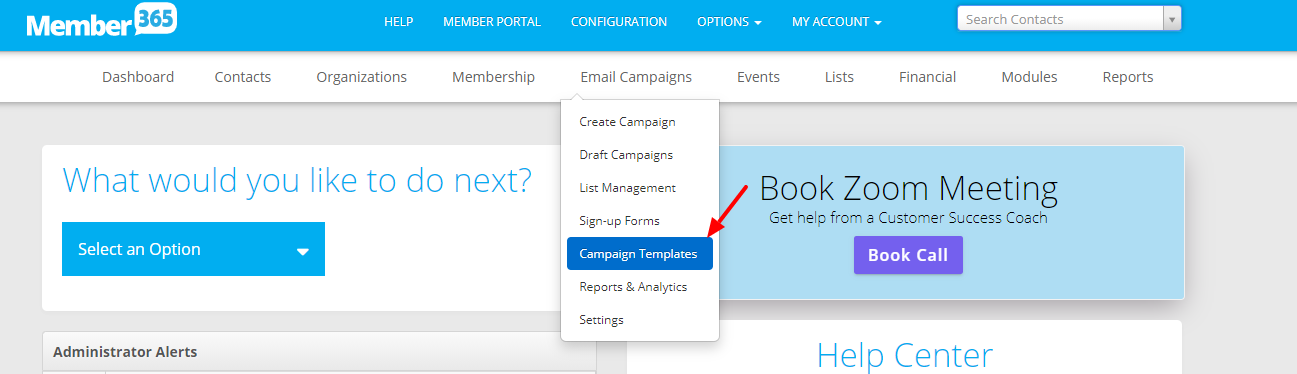Image resolution: width=1297 pixels, height=374 pixels.
Task: Click the Help Center heading
Action: (905, 355)
